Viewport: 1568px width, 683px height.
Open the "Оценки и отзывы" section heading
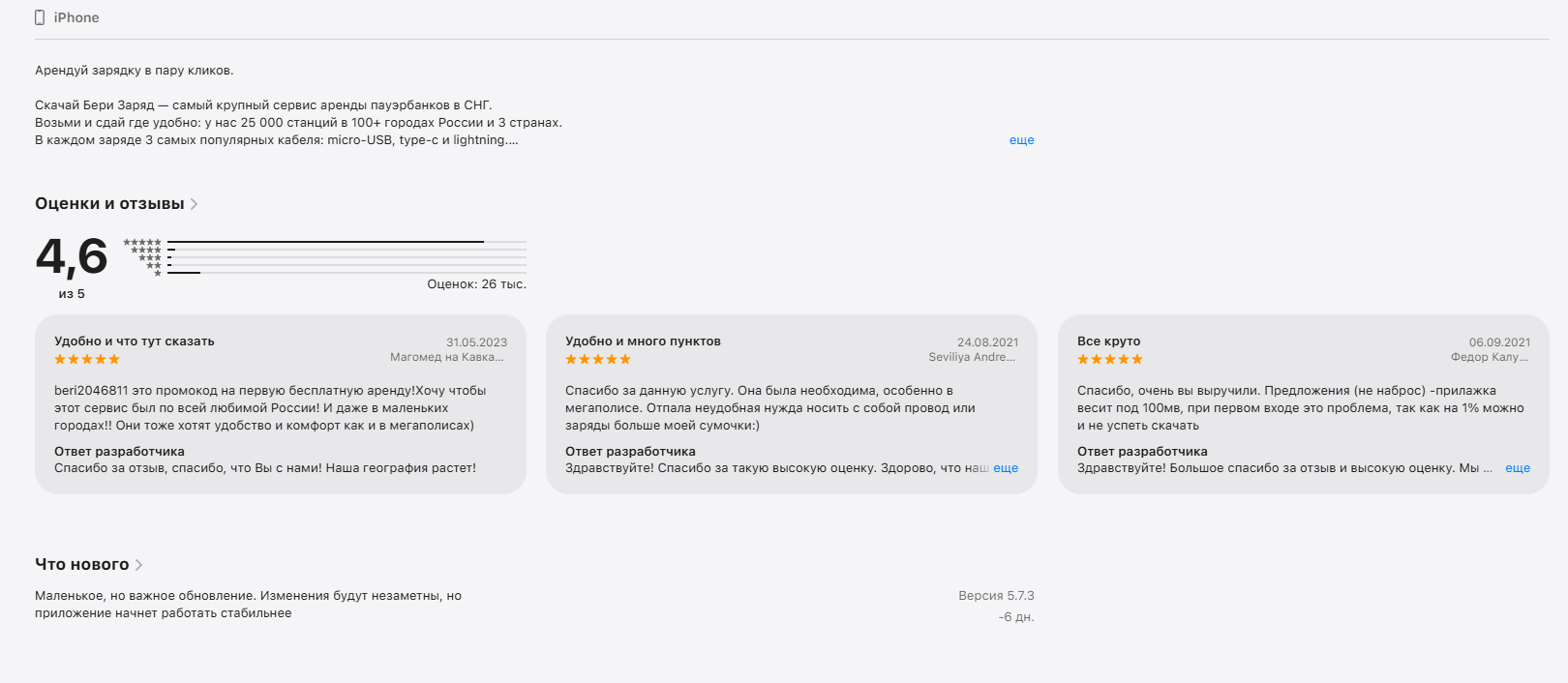[x=109, y=204]
